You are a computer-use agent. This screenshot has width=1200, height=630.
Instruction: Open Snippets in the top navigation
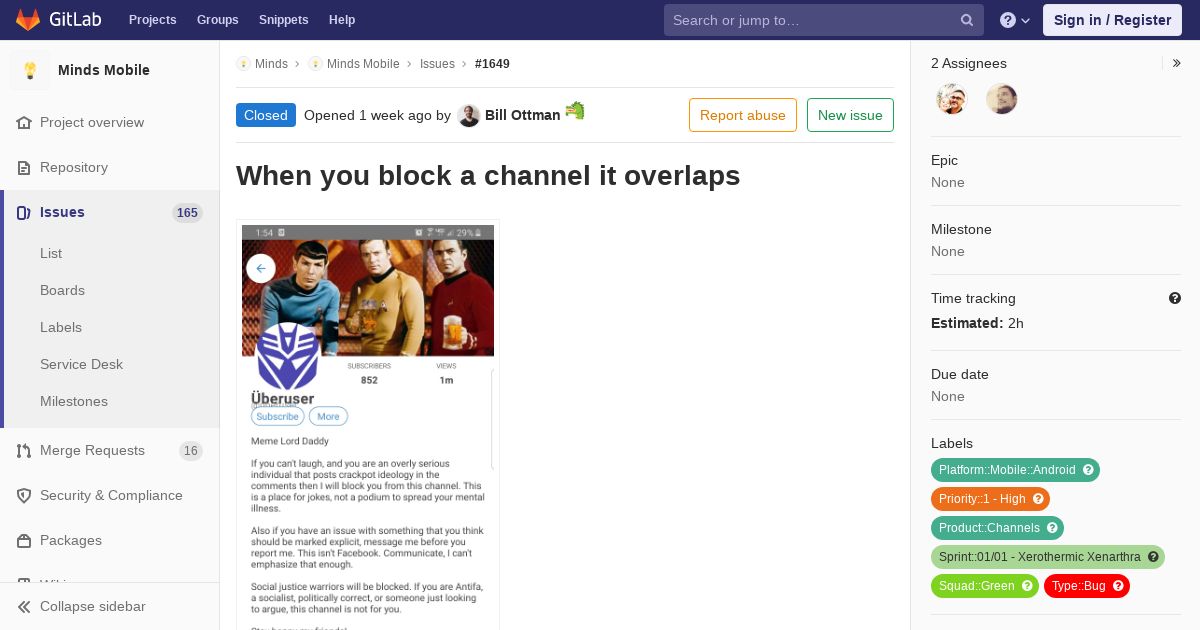tap(284, 20)
